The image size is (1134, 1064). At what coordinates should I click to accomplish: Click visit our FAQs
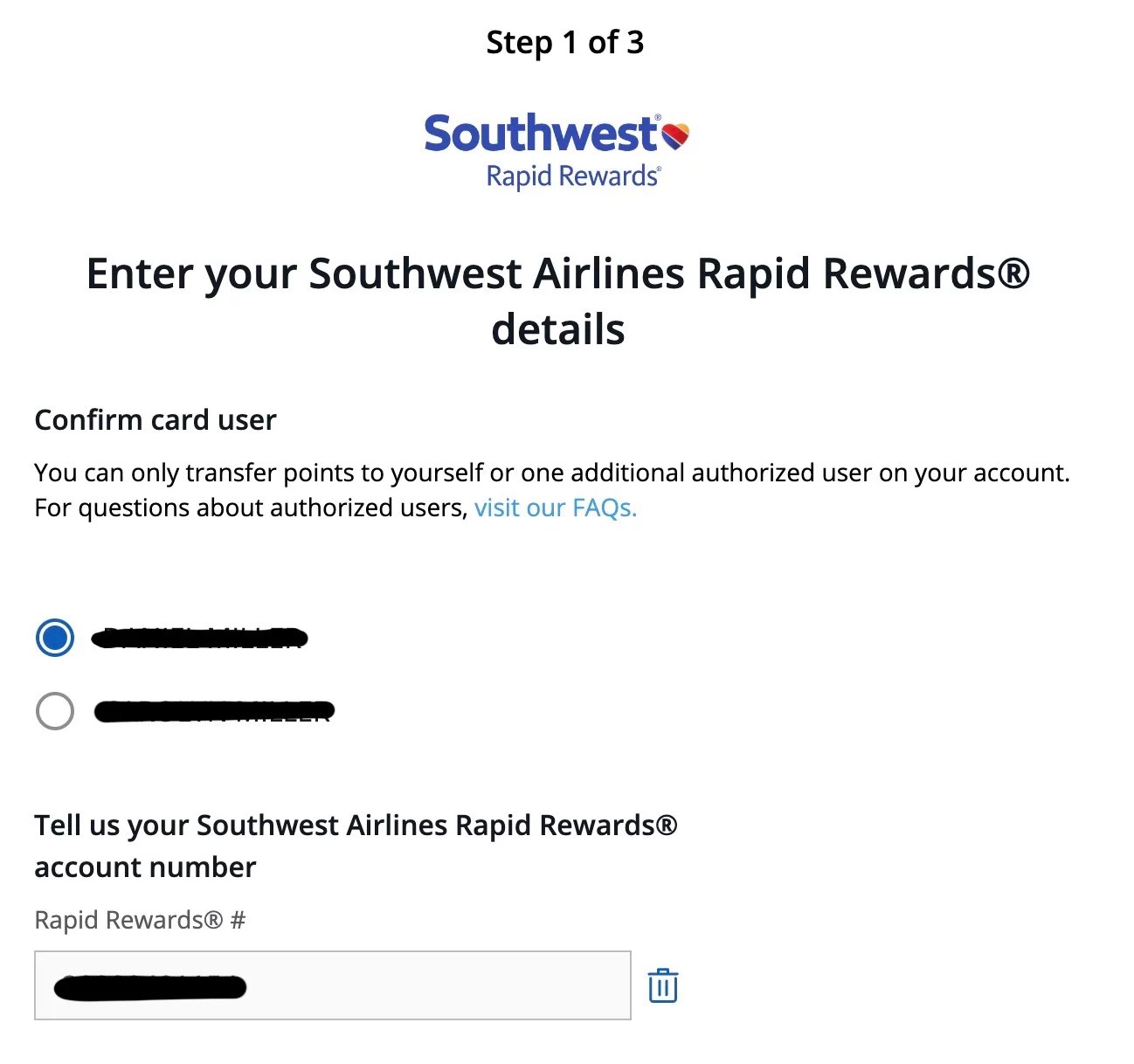[555, 508]
